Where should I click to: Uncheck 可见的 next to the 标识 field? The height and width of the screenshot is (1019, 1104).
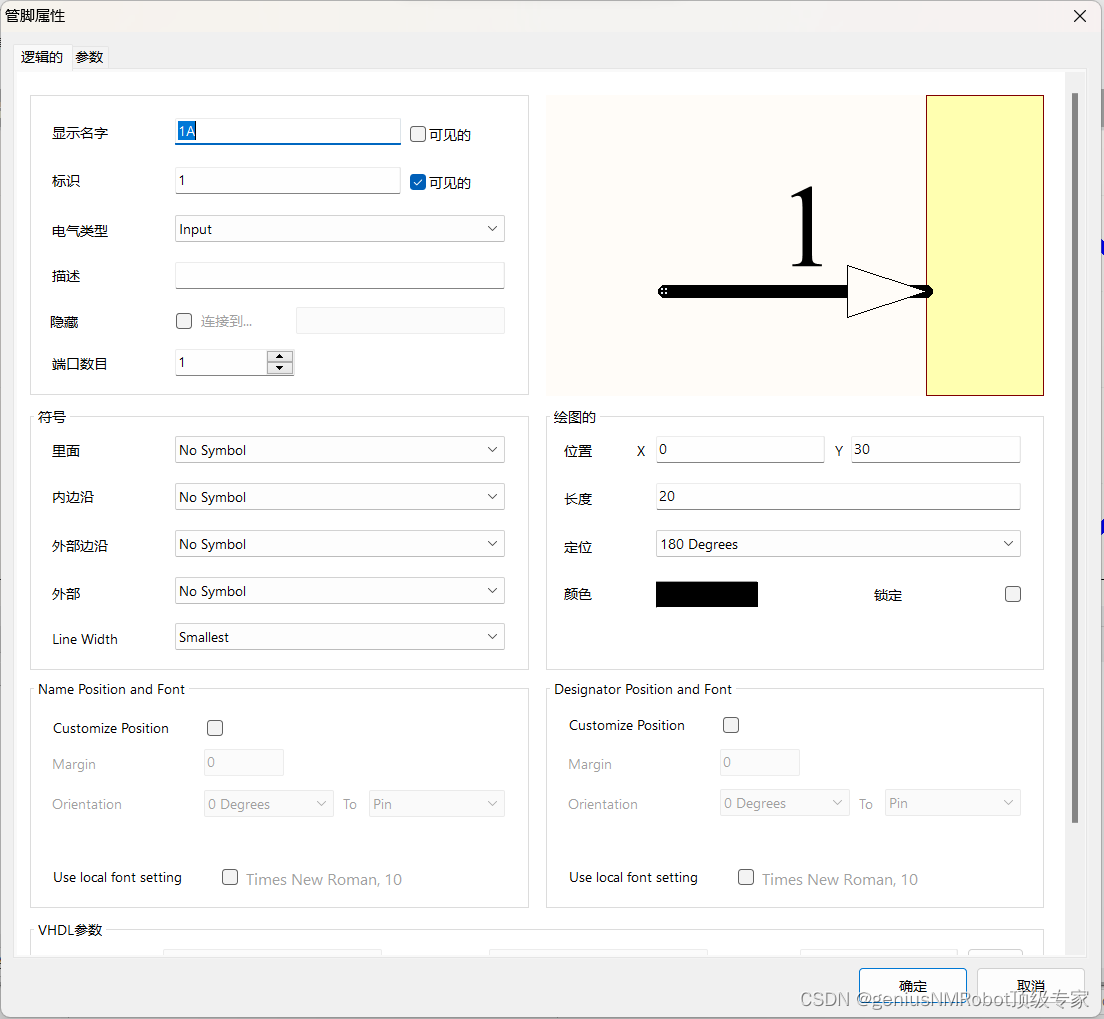click(x=417, y=182)
